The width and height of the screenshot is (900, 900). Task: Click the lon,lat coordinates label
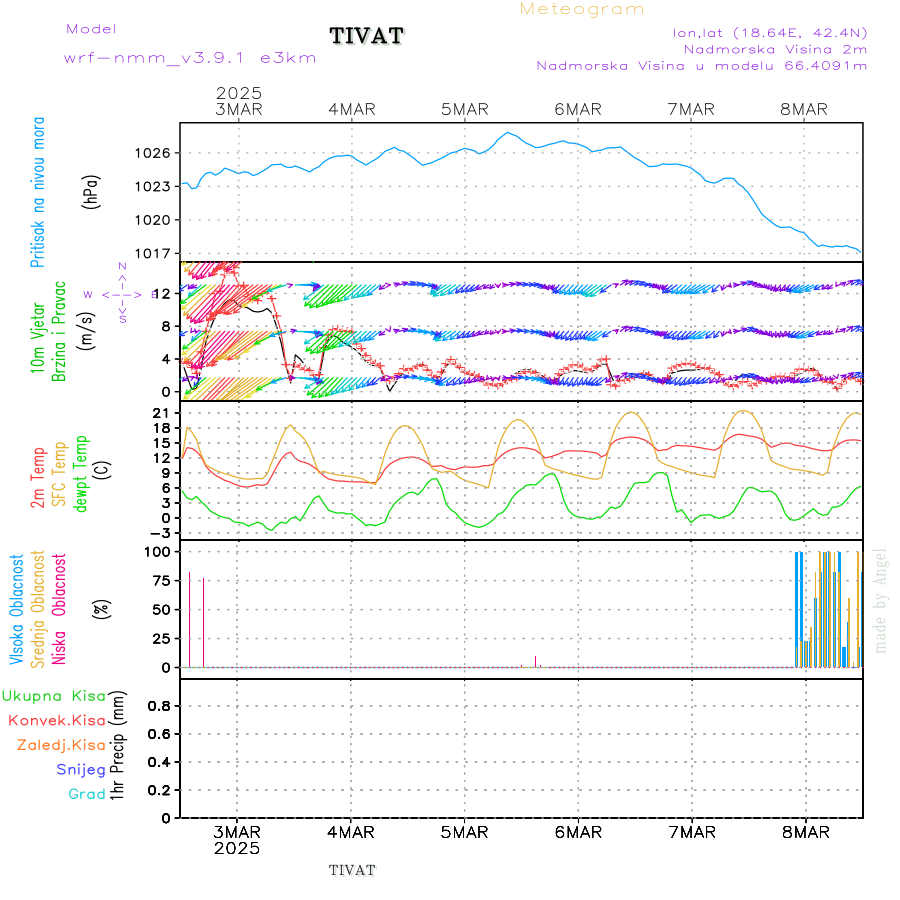pyautogui.click(x=770, y=32)
